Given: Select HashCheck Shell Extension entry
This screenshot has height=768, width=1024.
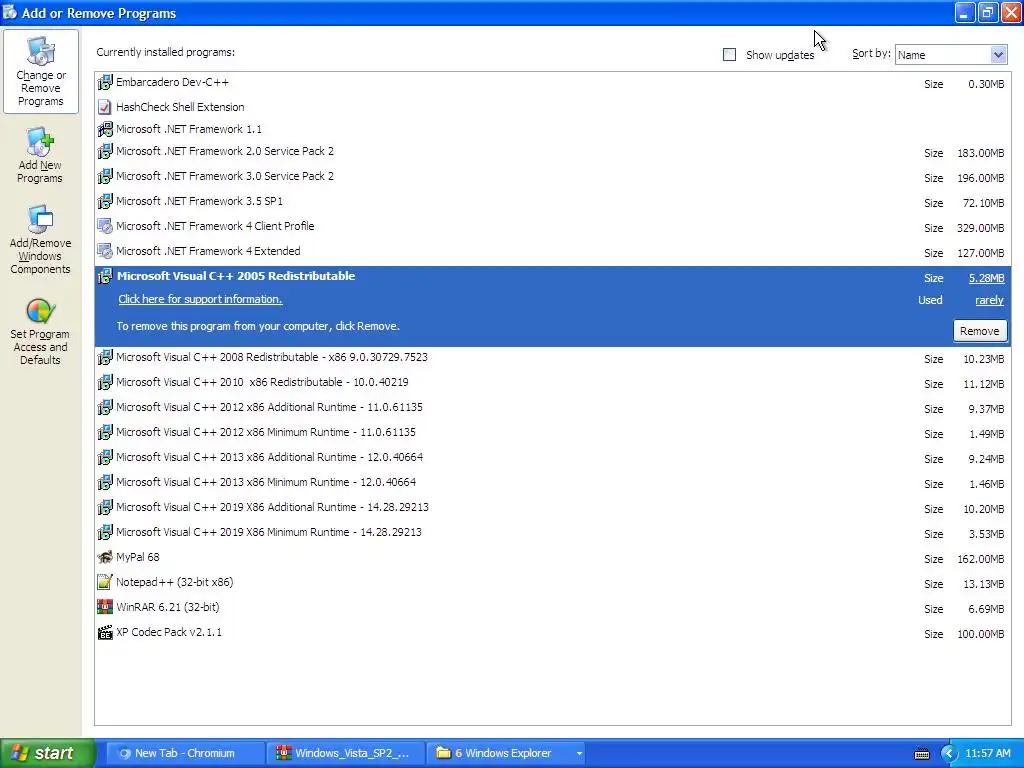Looking at the screenshot, I should pos(552,107).
